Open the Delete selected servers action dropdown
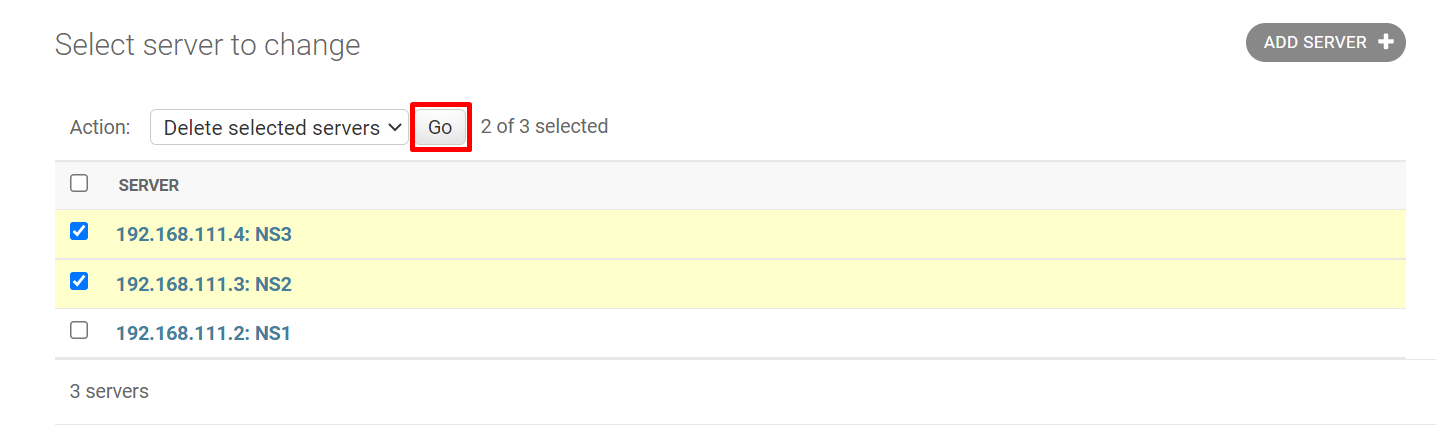 272,128
